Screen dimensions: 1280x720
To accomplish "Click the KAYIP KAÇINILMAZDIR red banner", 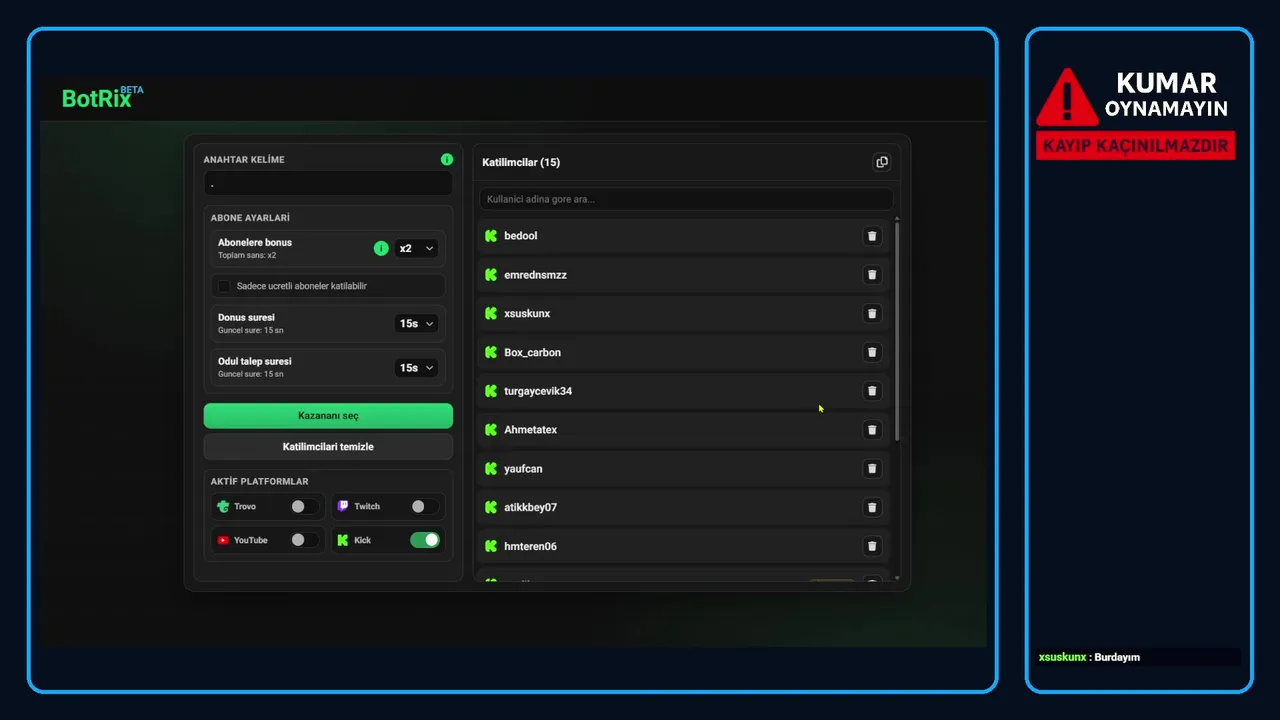I will coord(1135,146).
